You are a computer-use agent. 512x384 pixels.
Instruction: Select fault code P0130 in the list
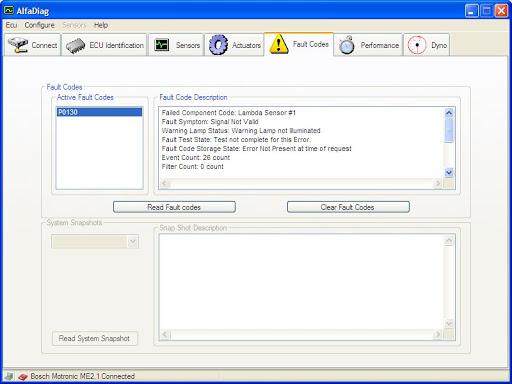pyautogui.click(x=99, y=112)
